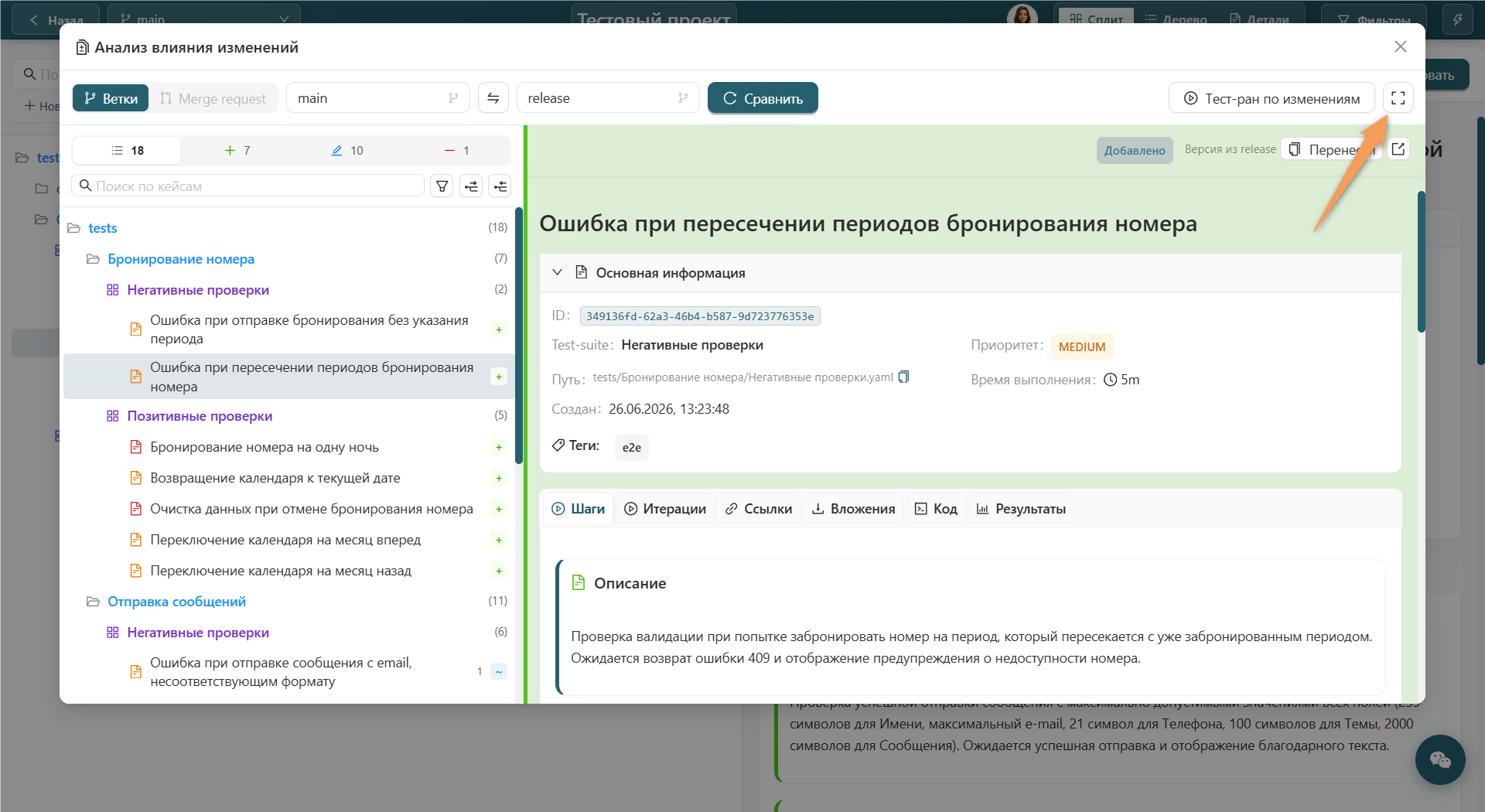Start Тест-ран по изменениям
1485x812 pixels.
coord(1272,98)
